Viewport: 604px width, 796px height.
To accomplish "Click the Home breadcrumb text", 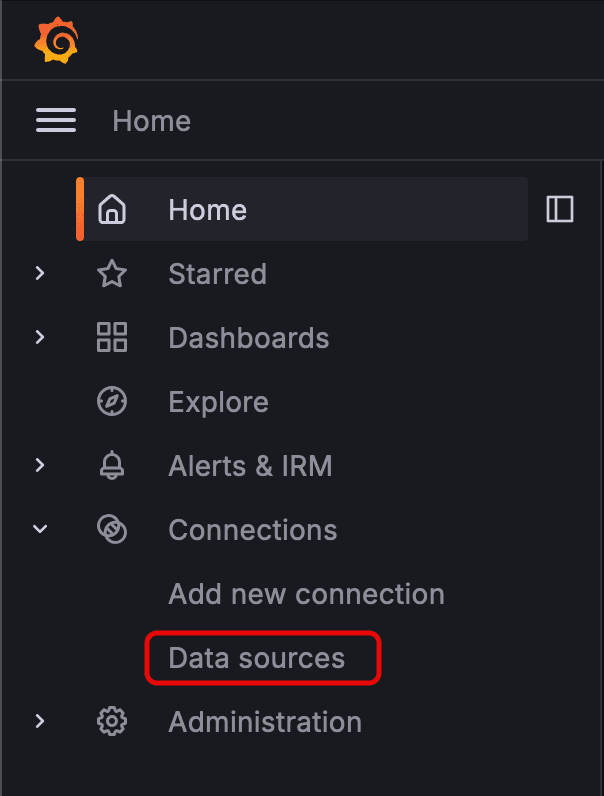I will click(152, 121).
